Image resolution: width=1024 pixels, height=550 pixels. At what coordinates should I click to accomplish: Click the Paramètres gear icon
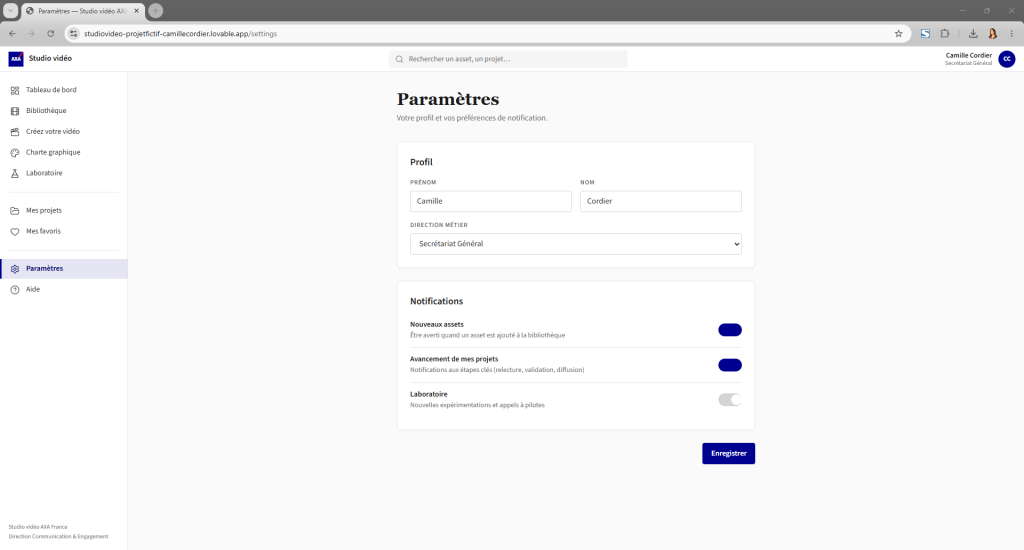pyautogui.click(x=15, y=269)
